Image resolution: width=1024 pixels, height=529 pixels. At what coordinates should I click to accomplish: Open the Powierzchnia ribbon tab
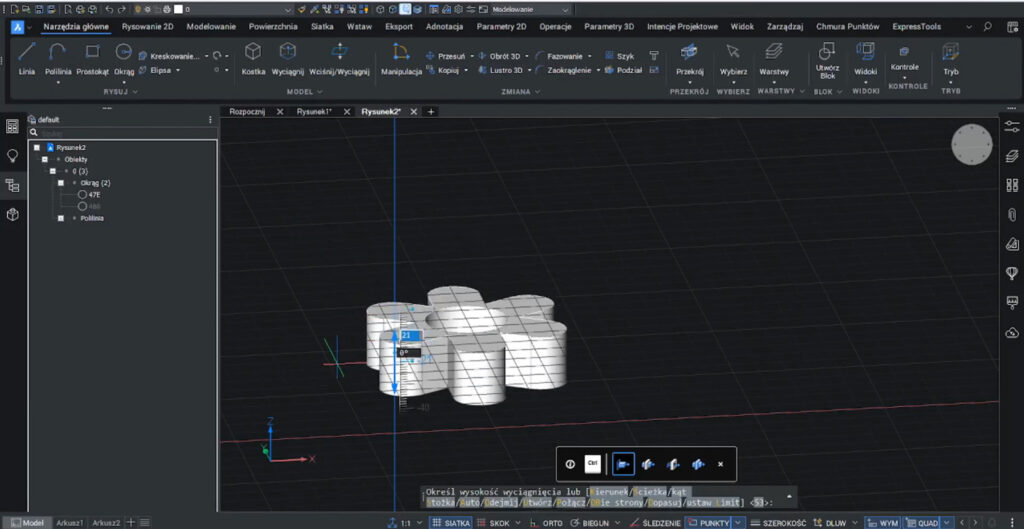pos(273,27)
